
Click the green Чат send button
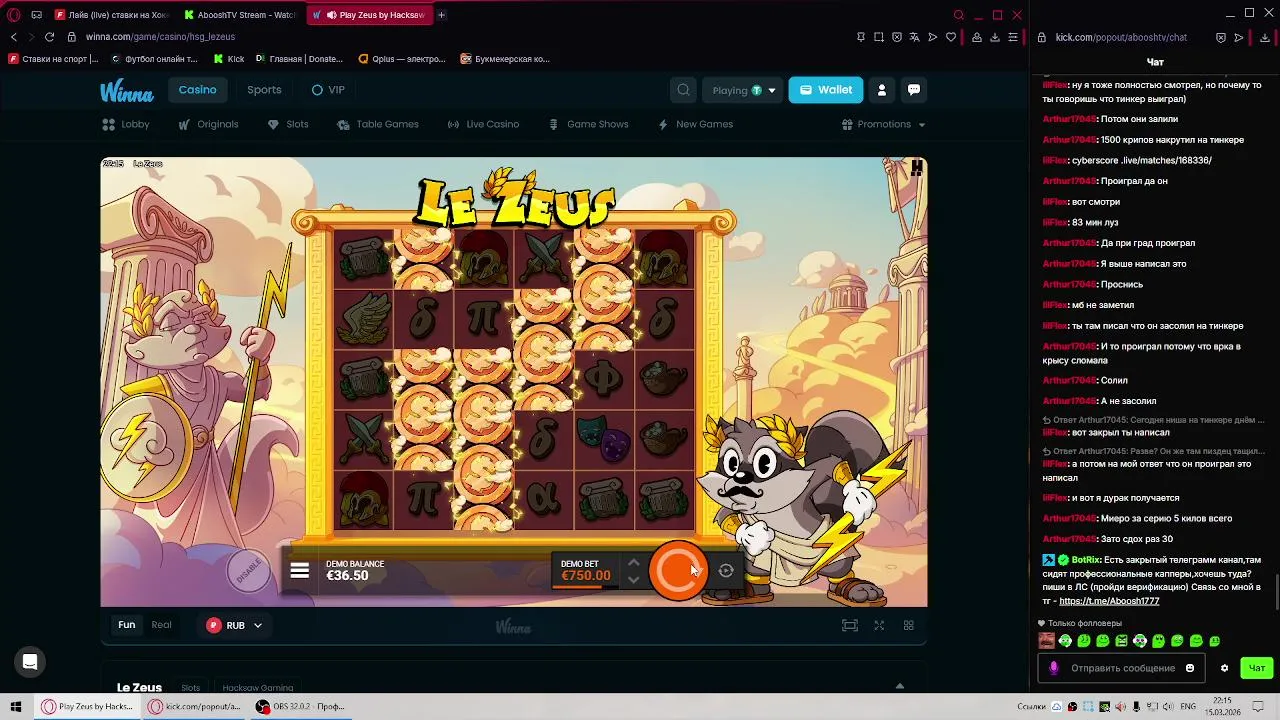pyautogui.click(x=1257, y=668)
